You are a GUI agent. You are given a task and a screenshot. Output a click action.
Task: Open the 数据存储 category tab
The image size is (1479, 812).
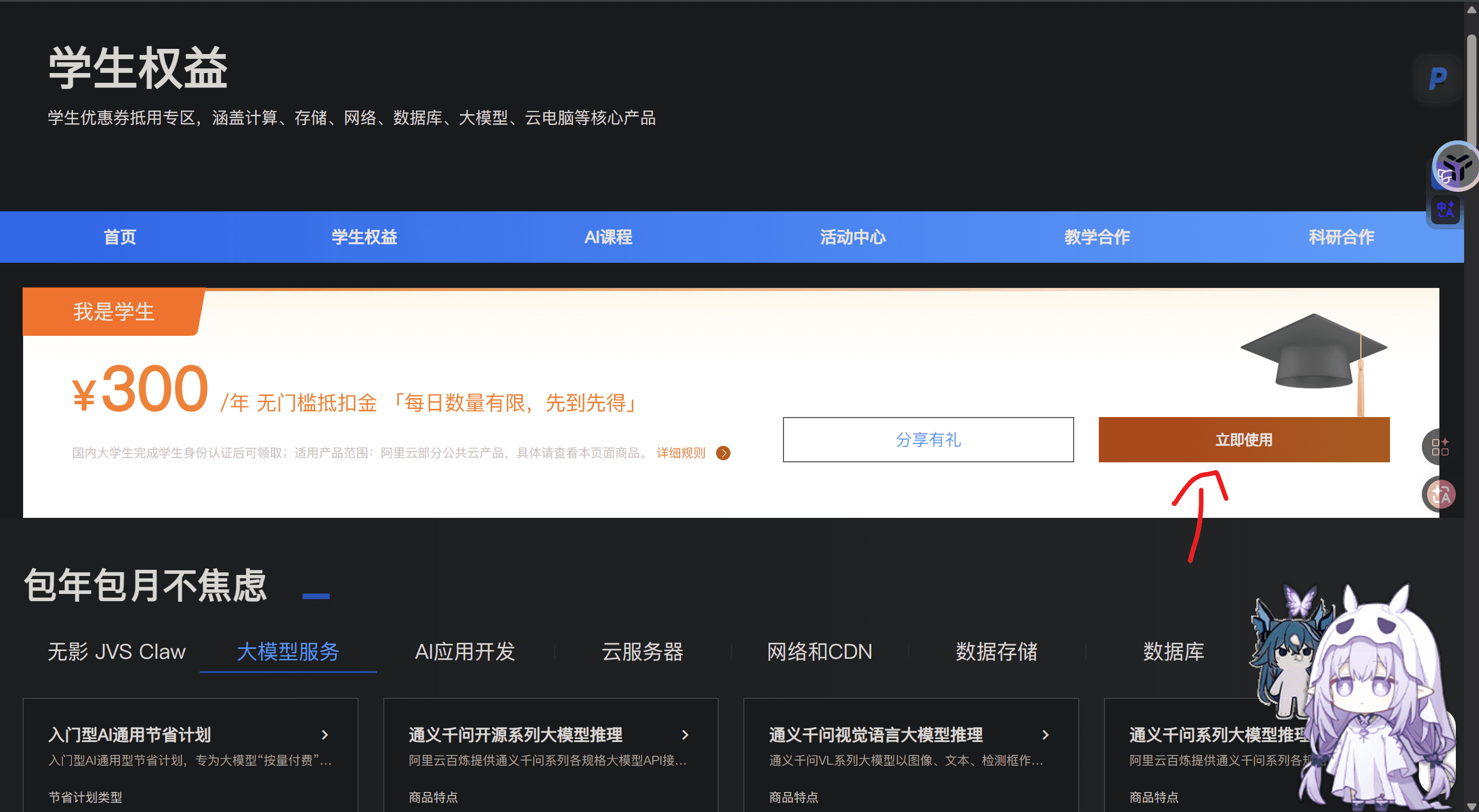pyautogui.click(x=997, y=652)
